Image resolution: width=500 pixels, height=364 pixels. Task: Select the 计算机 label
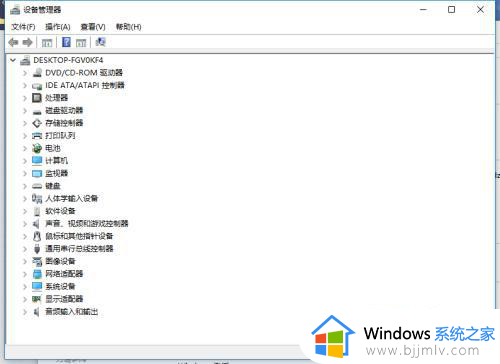57,161
